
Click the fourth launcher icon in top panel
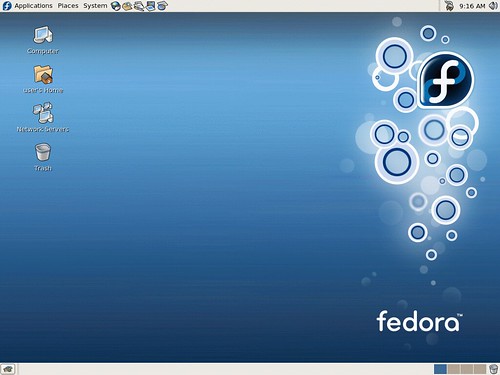pyautogui.click(x=150, y=6)
